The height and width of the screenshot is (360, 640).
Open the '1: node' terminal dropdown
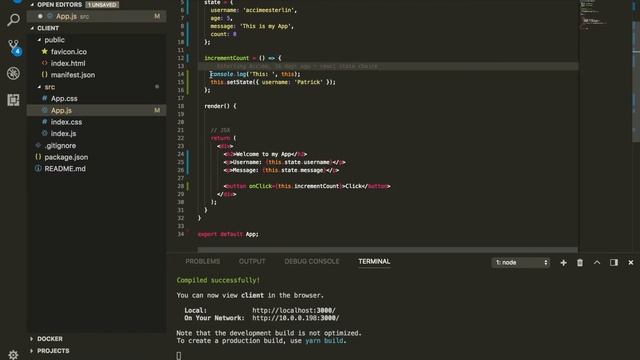pyautogui.click(x=520, y=262)
